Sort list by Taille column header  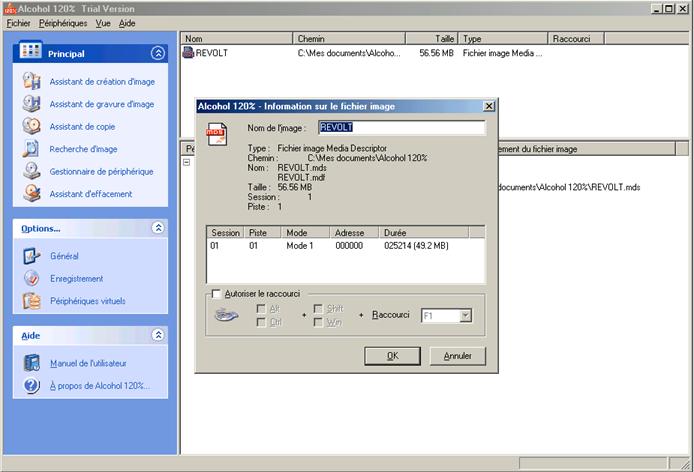pyautogui.click(x=432, y=39)
